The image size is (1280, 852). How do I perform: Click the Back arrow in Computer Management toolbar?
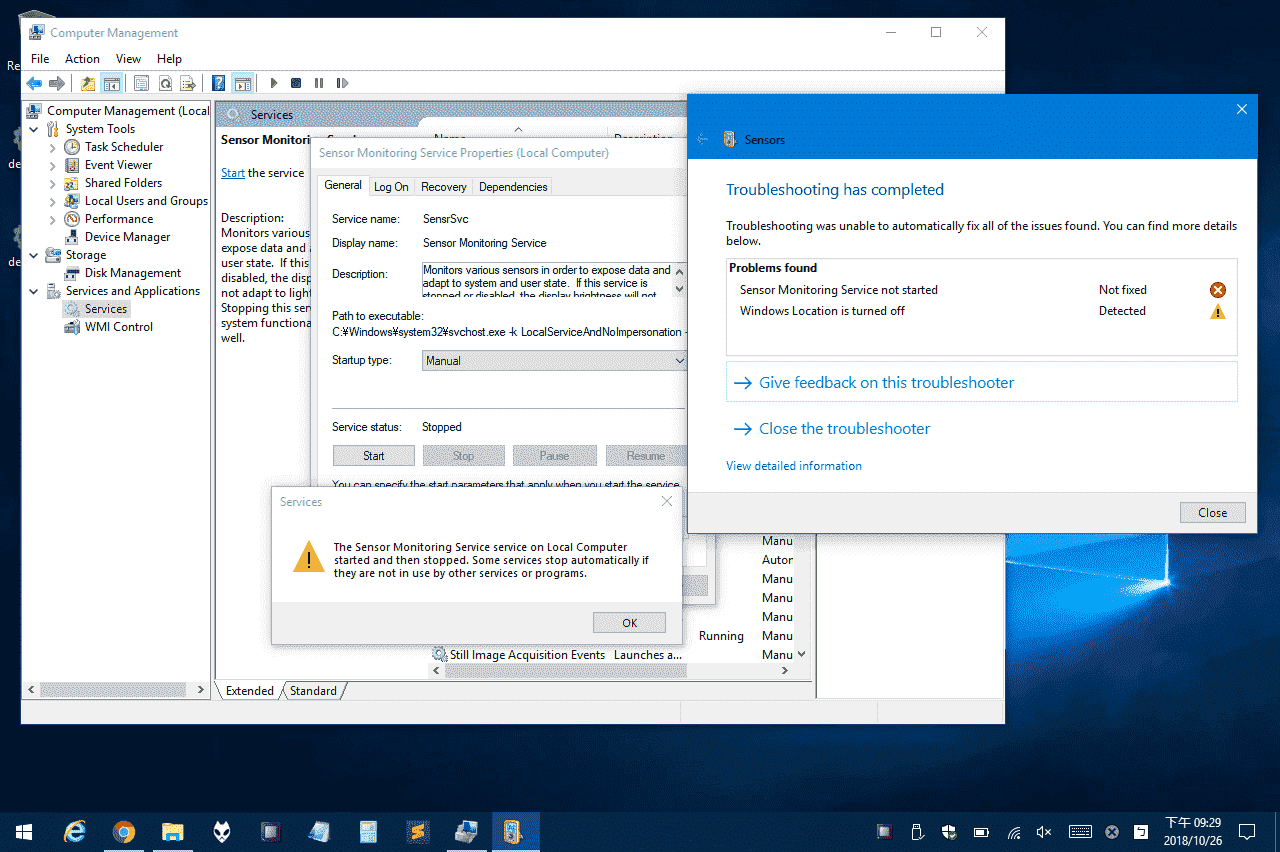pyautogui.click(x=34, y=83)
